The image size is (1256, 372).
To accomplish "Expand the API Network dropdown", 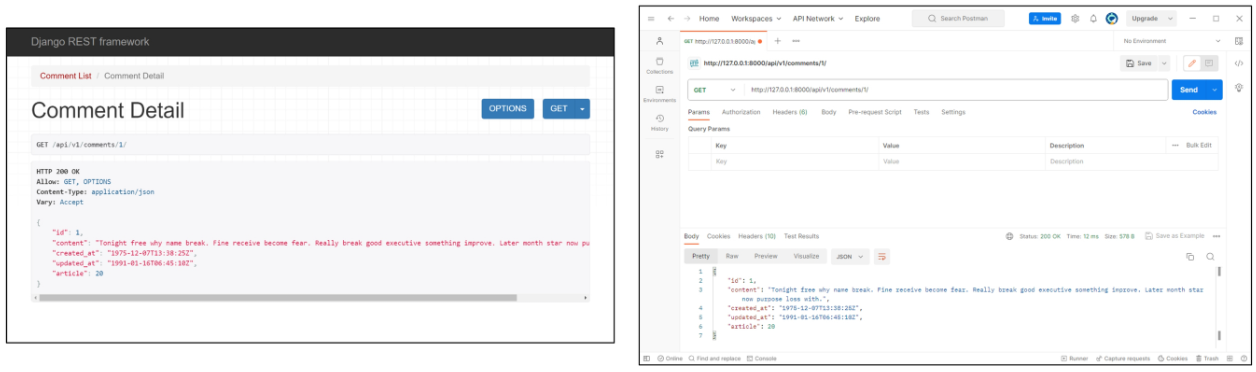I will [x=818, y=18].
